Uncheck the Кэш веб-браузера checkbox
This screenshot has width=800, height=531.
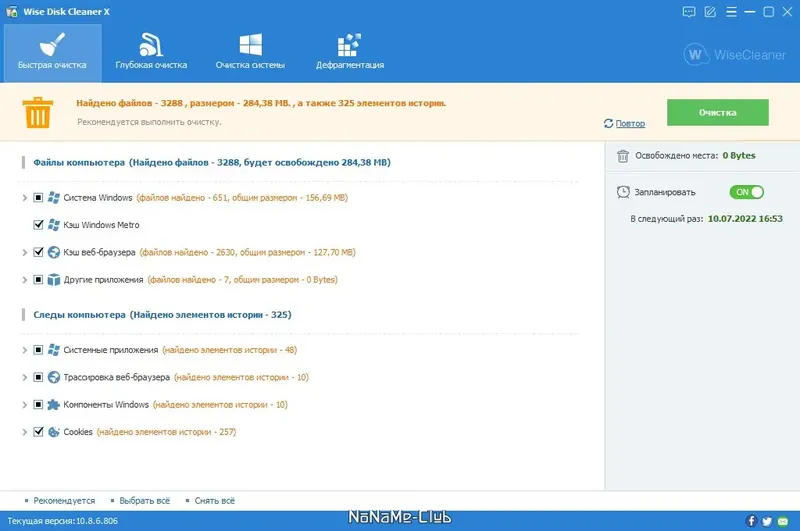[x=38, y=252]
